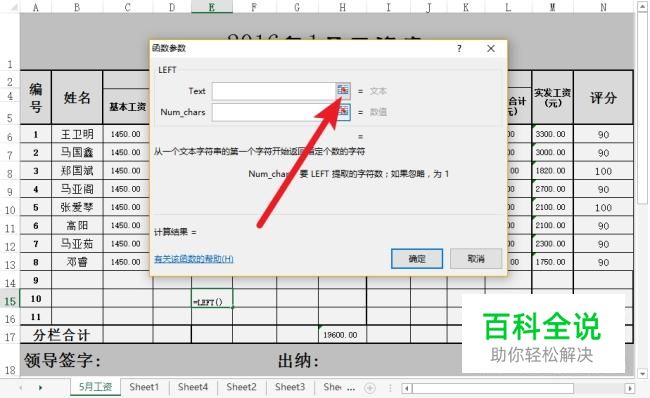Click row 郑国斌 score cell 100
Screen dimensions: 650x398
coord(603,171)
